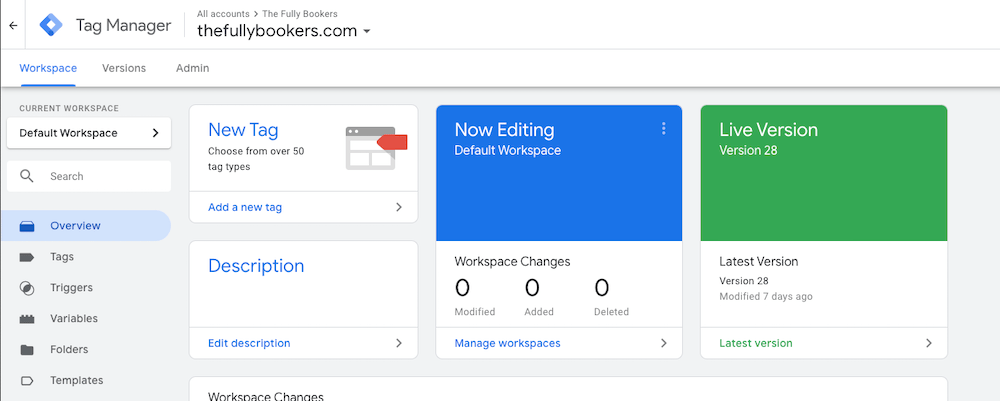The height and width of the screenshot is (401, 1000).
Task: Switch to the Workspace tab
Action: pyautogui.click(x=48, y=68)
